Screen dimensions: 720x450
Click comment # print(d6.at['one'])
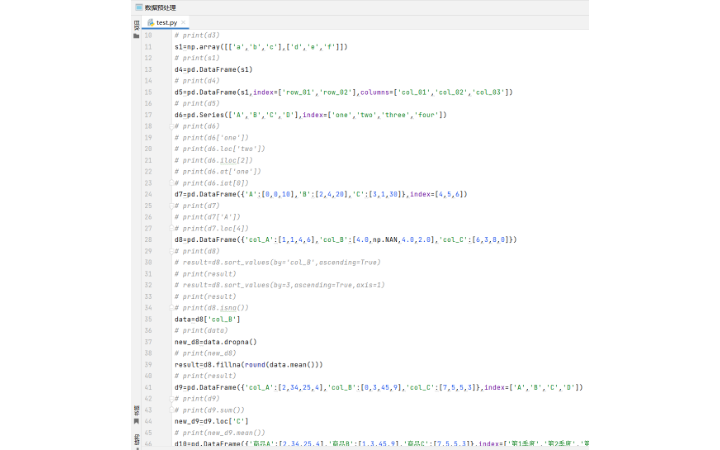pos(218,172)
